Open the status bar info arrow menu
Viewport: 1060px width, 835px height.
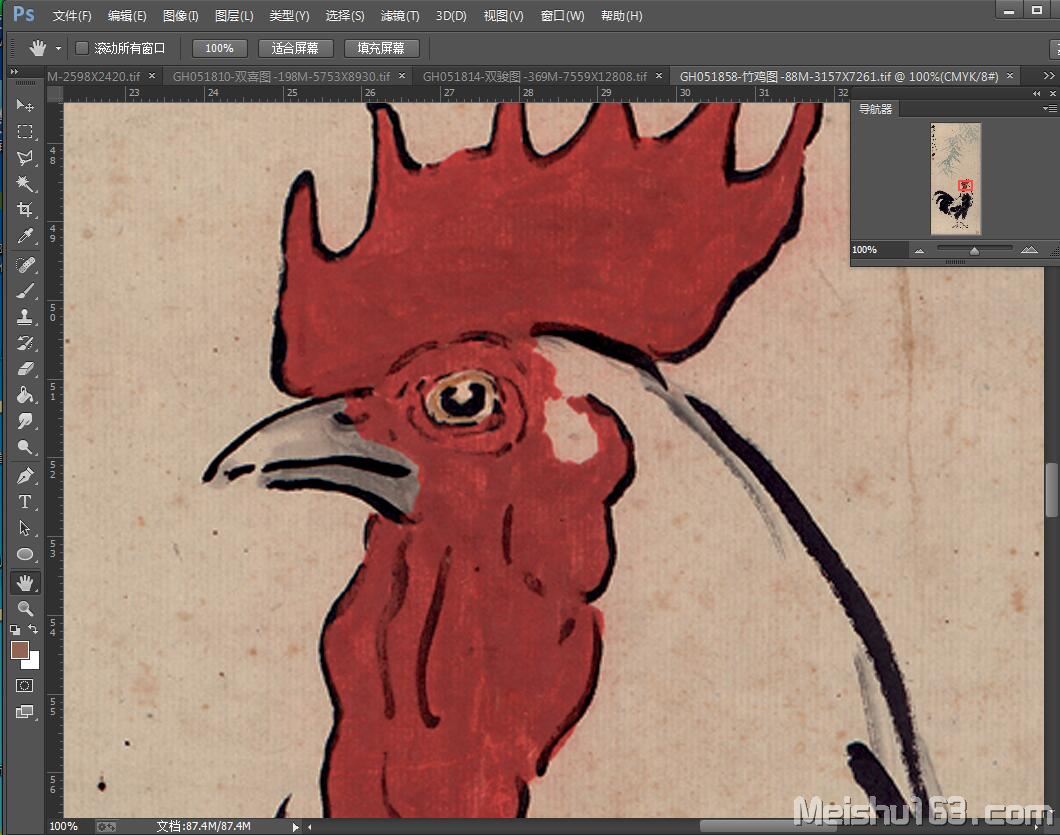pos(295,826)
